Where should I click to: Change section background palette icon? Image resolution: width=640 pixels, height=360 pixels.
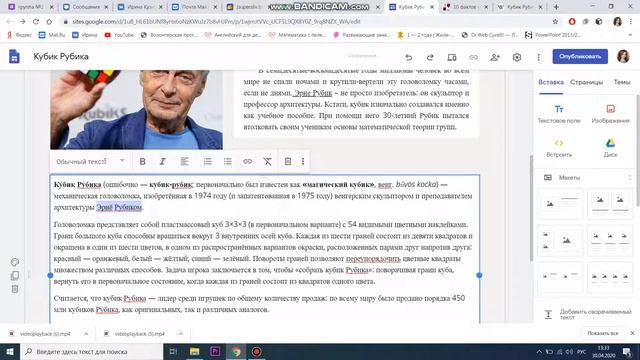(15, 262)
